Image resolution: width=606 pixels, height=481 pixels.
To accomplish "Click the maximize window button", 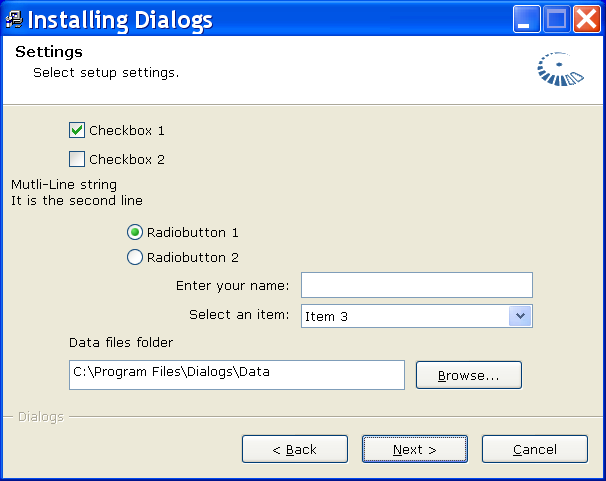I will (x=557, y=19).
